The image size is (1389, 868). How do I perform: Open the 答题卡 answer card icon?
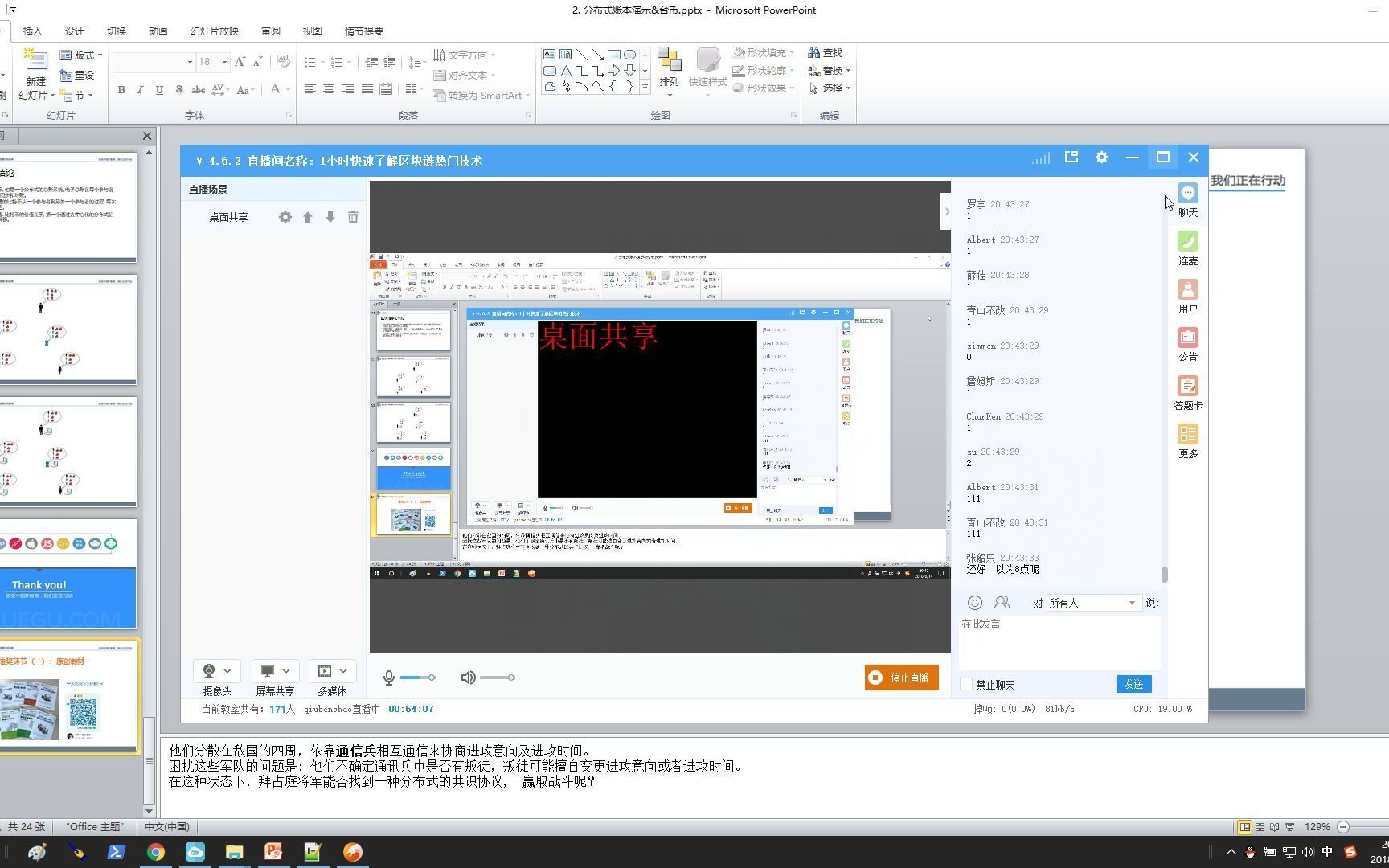tap(1187, 386)
